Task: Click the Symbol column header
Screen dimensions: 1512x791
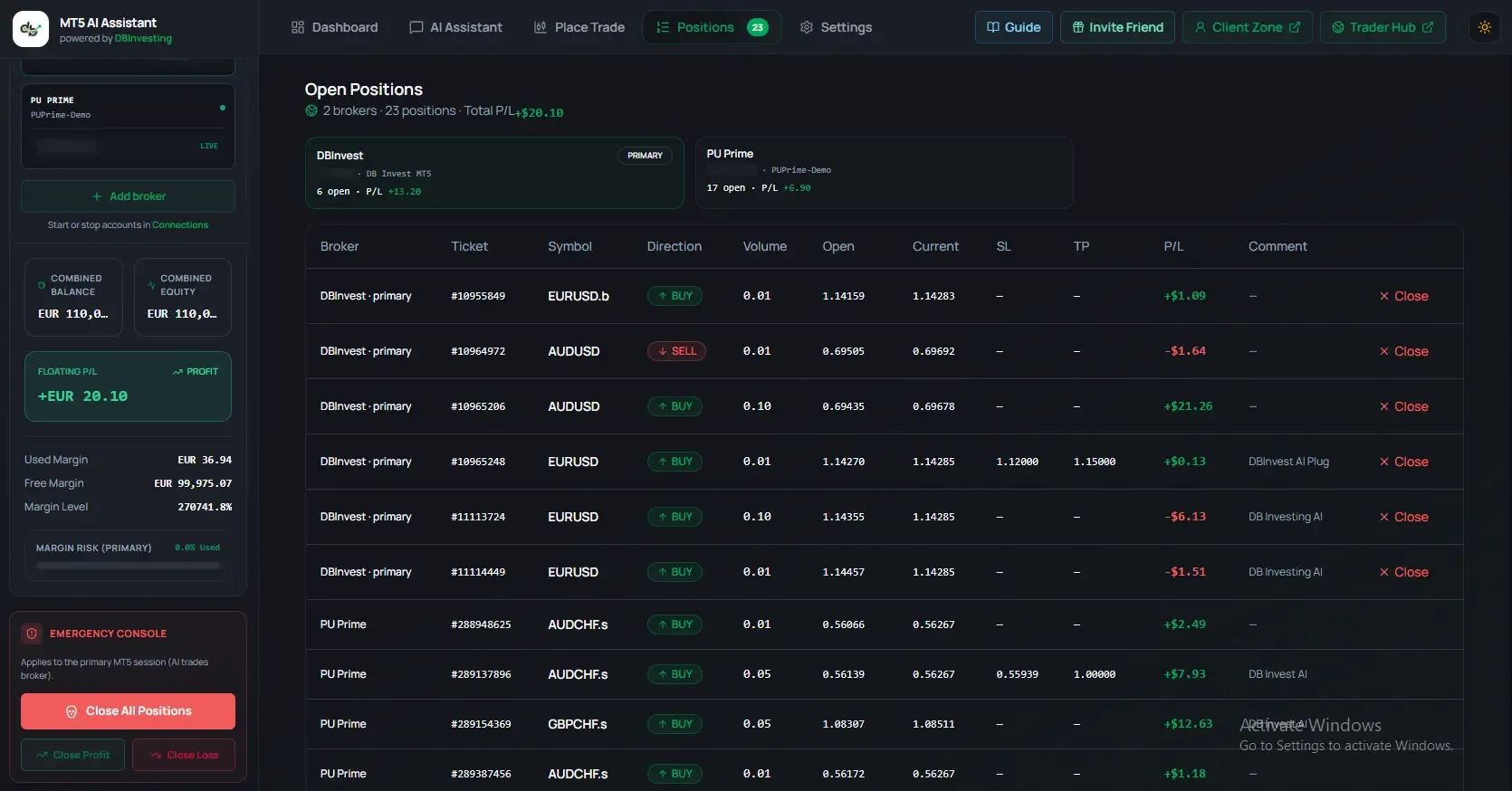Action: (x=569, y=246)
